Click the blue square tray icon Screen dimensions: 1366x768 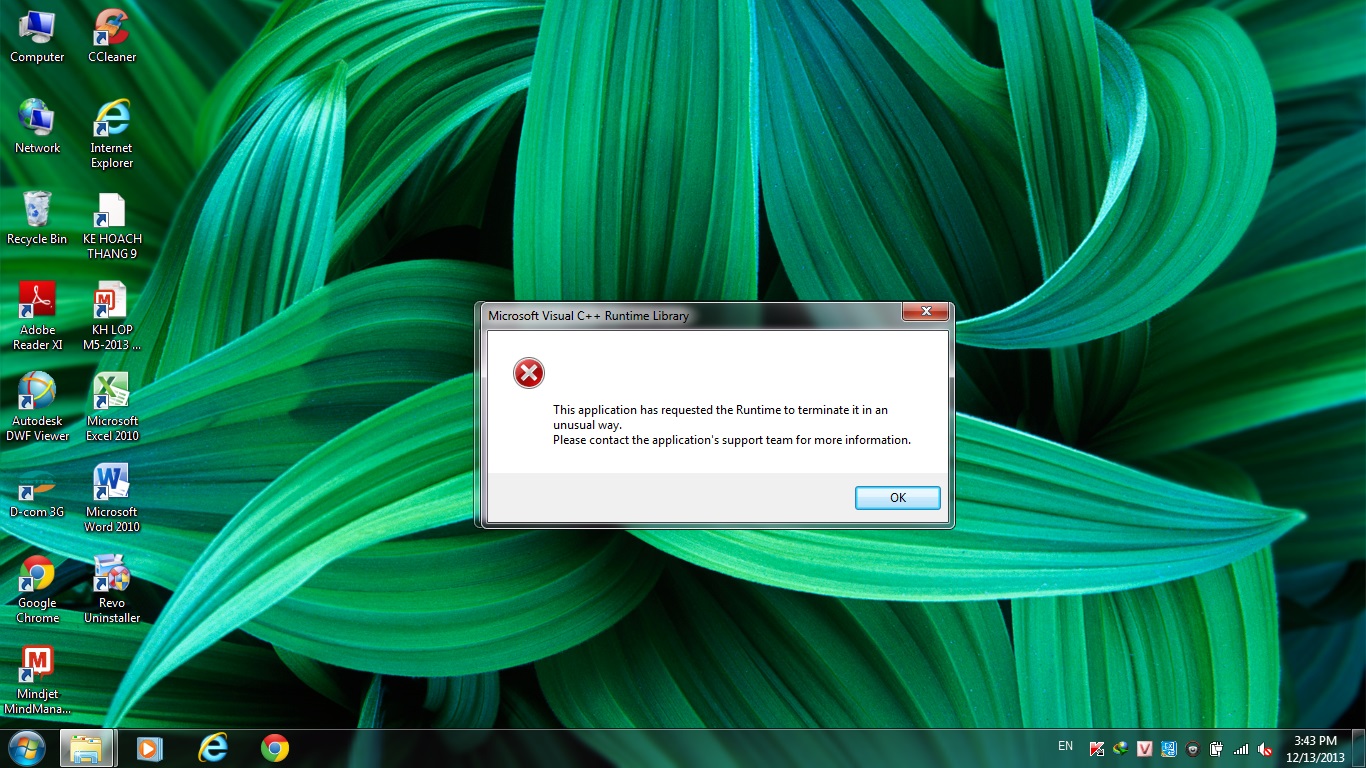point(1169,749)
